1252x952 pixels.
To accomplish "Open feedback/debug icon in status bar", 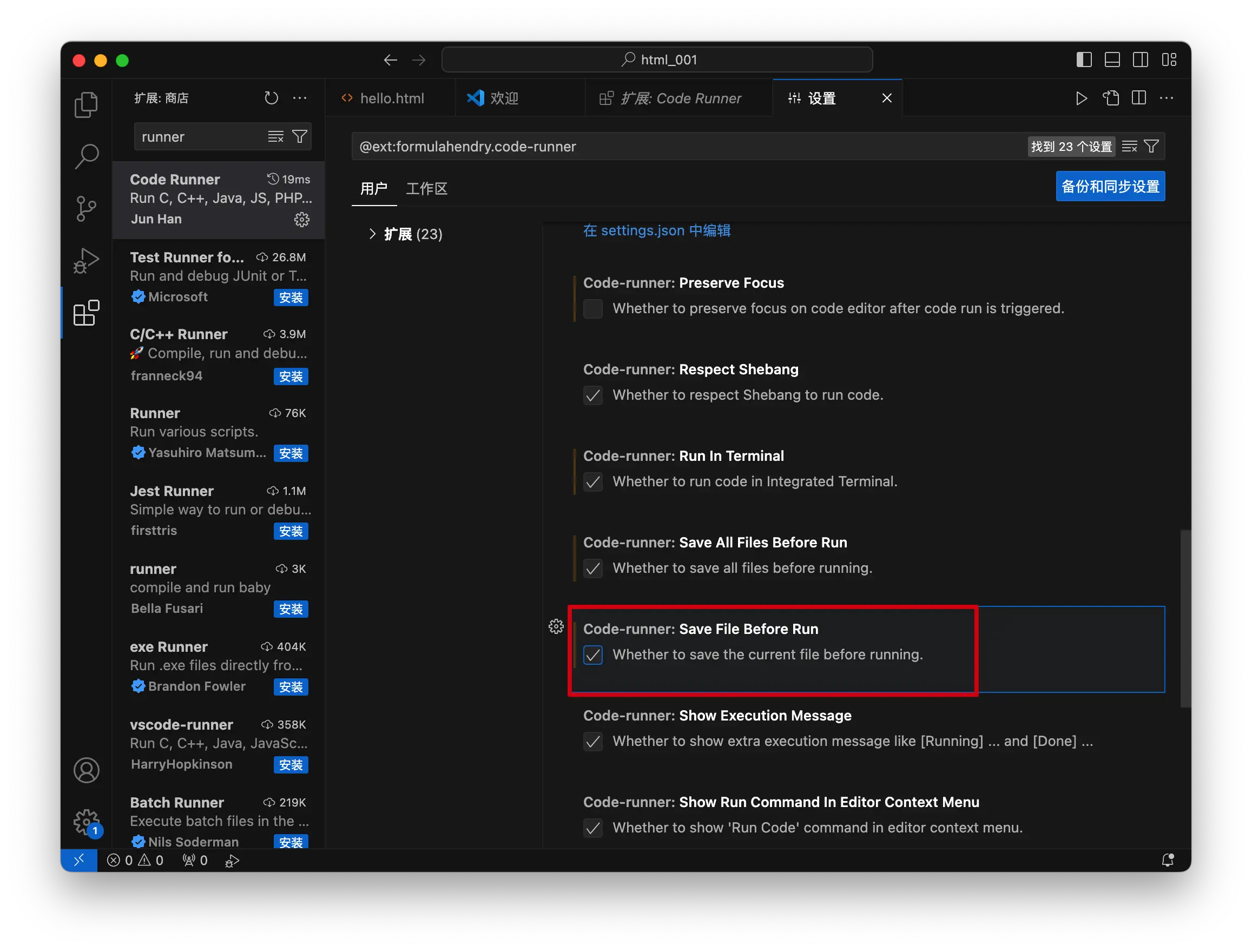I will (x=232, y=860).
